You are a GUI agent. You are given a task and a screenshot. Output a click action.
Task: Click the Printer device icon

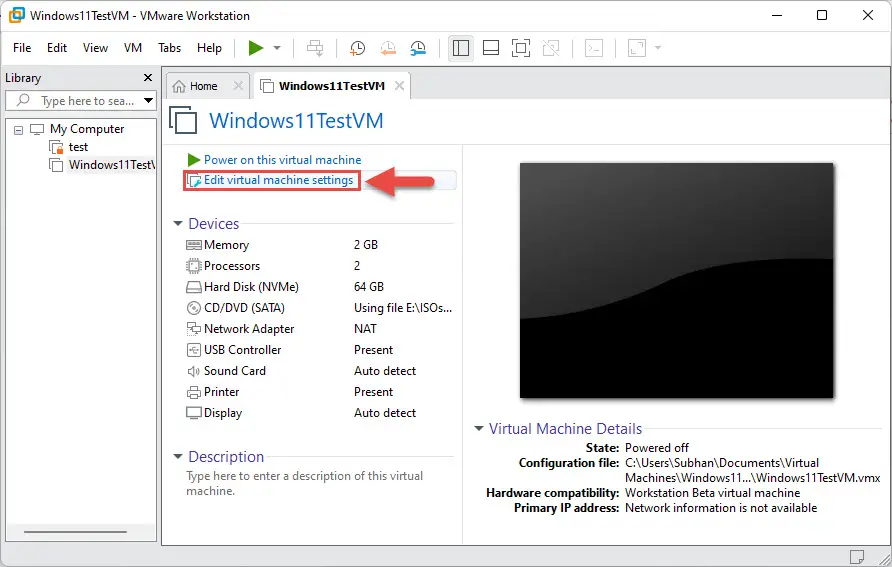[193, 392]
